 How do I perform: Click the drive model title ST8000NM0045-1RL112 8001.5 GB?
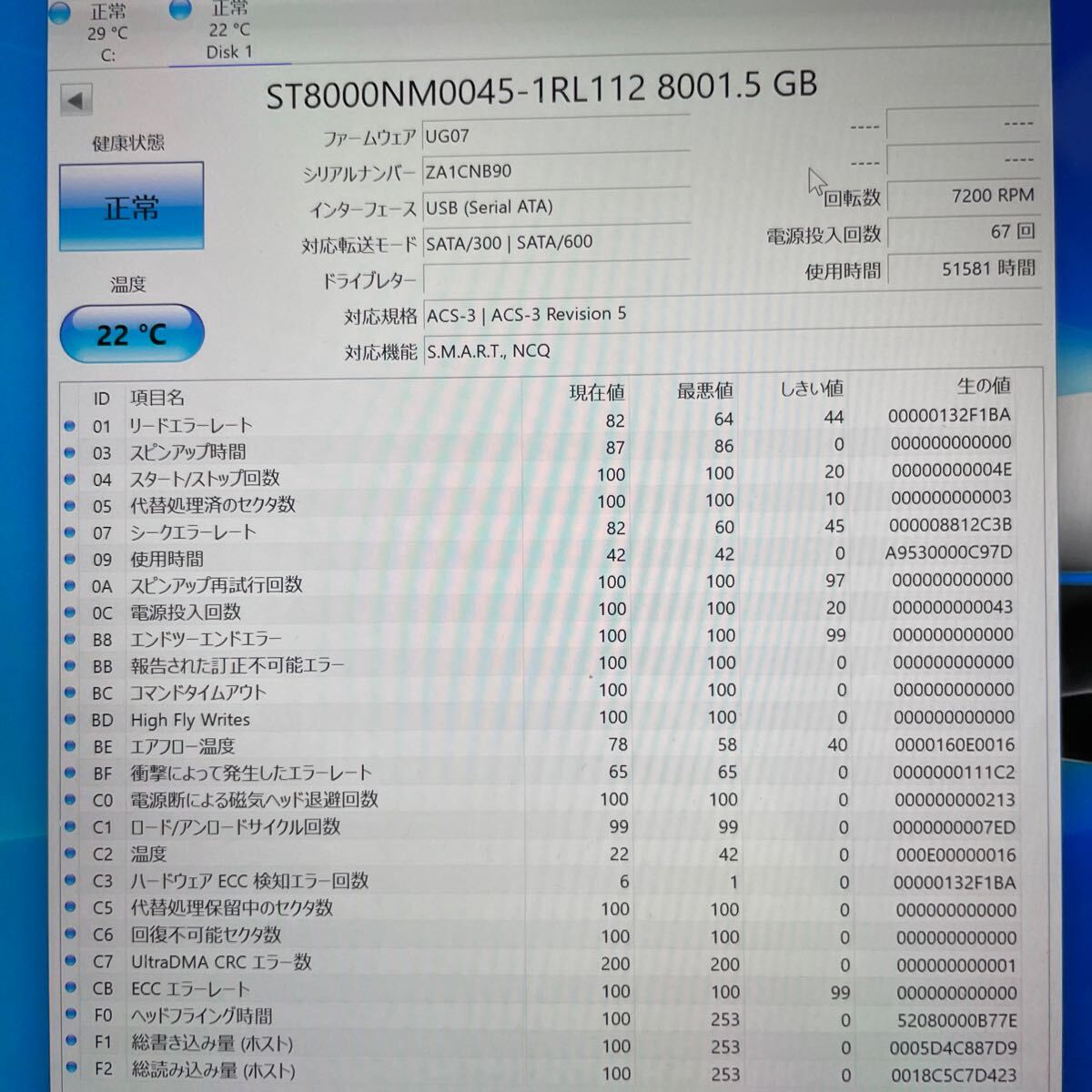click(x=541, y=89)
